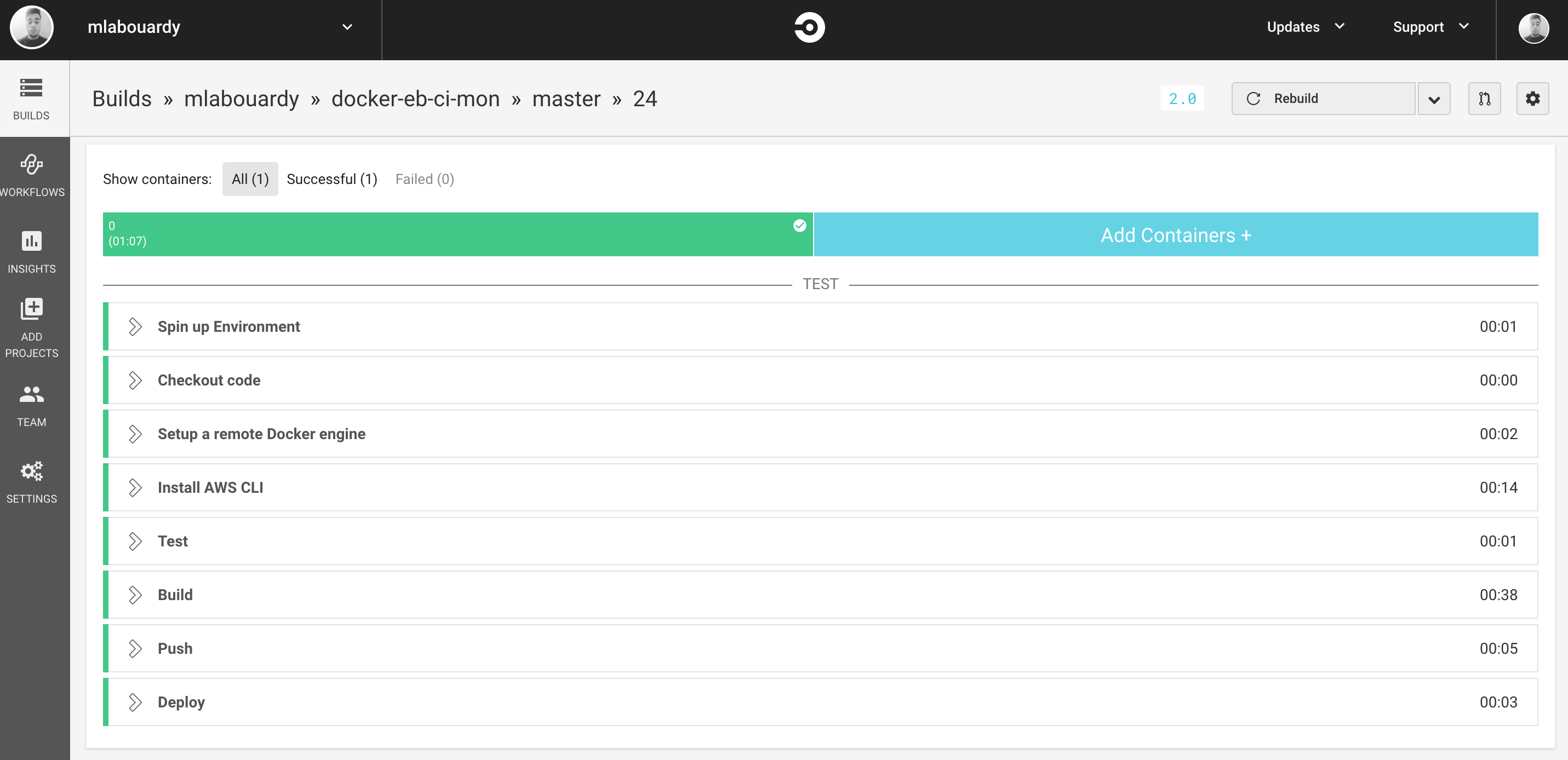Image resolution: width=1568 pixels, height=760 pixels.
Task: Expand the Test step
Action: 820,541
